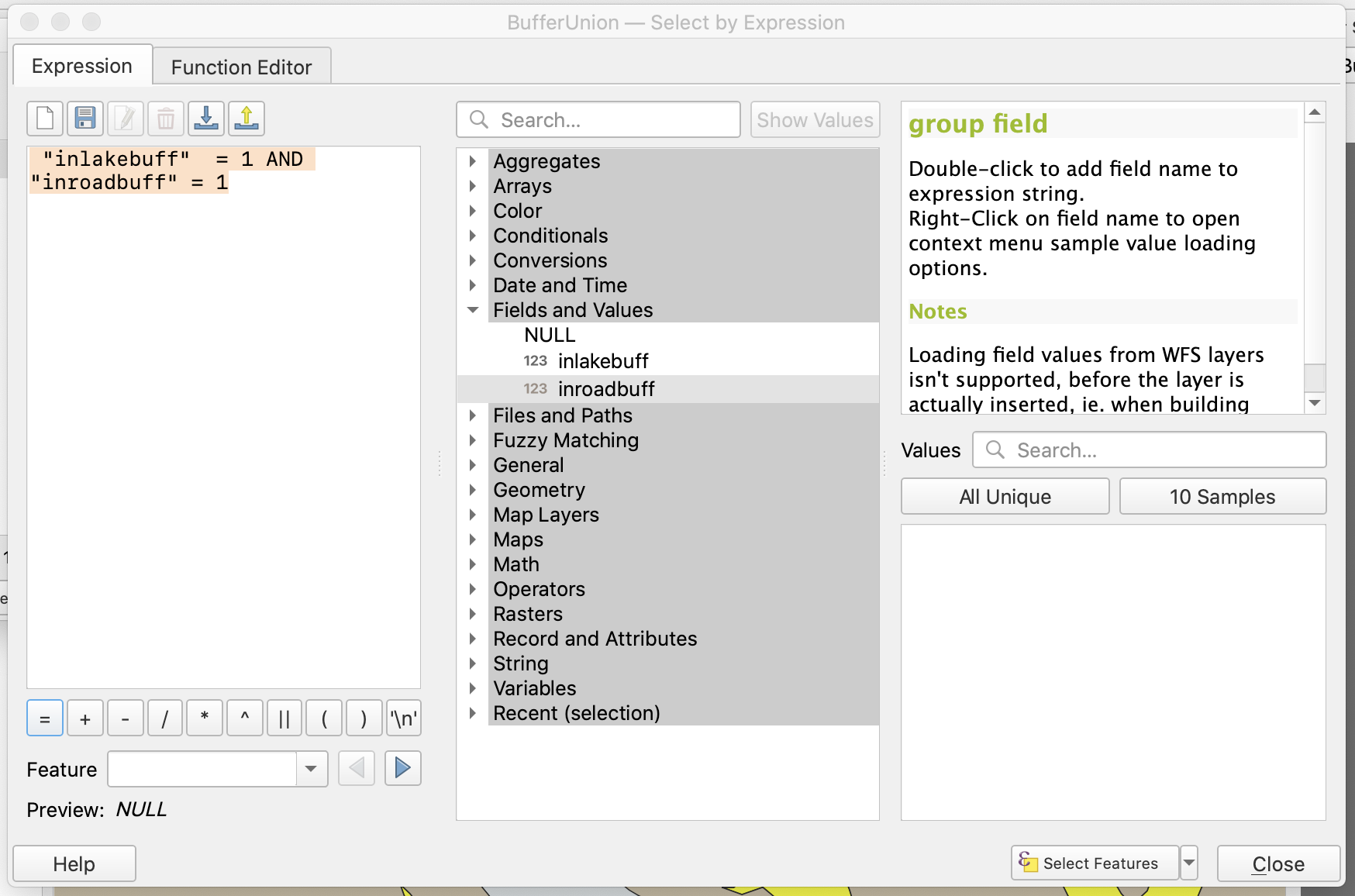Image resolution: width=1355 pixels, height=896 pixels.
Task: Expand the Color function group
Action: pyautogui.click(x=473, y=211)
